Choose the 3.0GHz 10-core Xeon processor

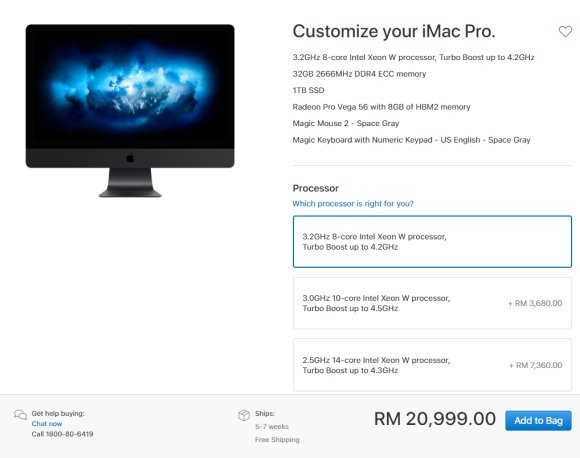pyautogui.click(x=432, y=303)
